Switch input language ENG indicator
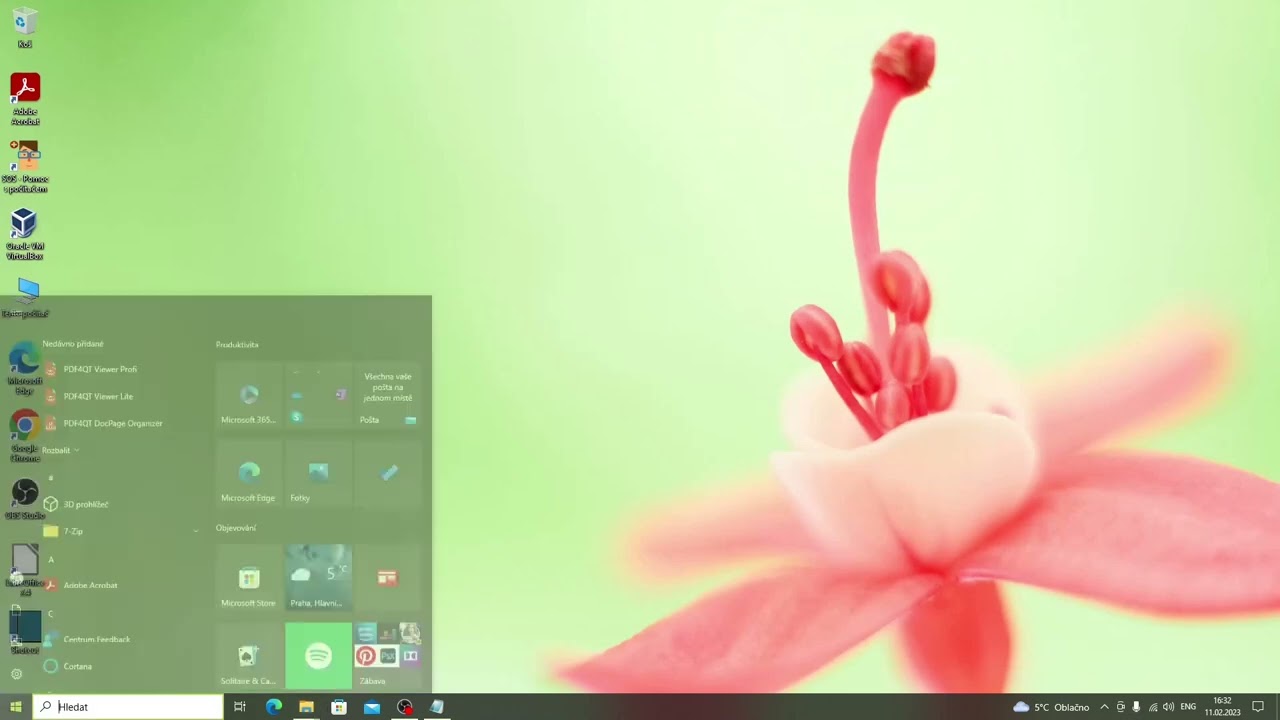1280x720 pixels. click(x=1188, y=707)
